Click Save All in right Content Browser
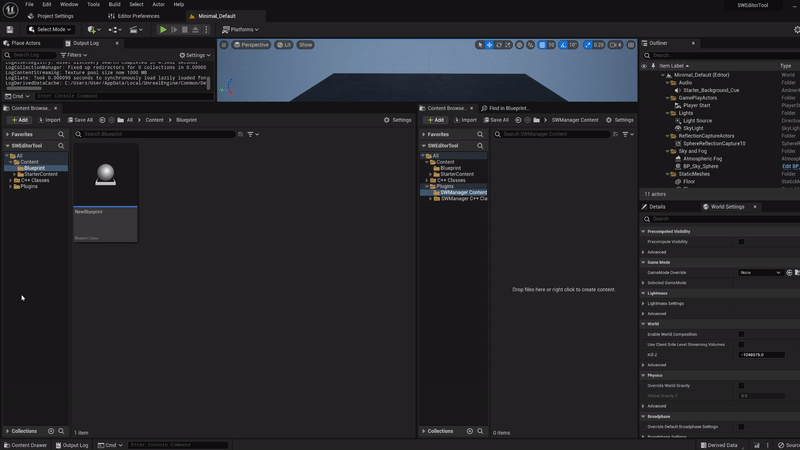800x450 pixels. (496, 120)
